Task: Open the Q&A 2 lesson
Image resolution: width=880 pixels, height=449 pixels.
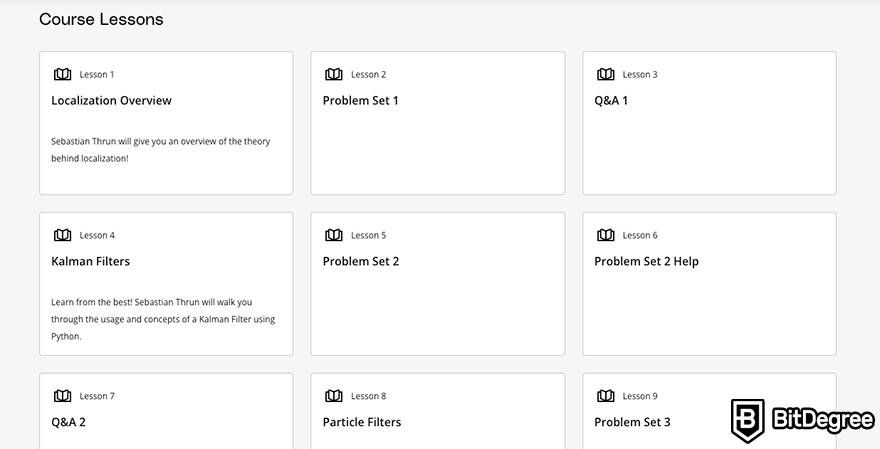Action: 68,422
